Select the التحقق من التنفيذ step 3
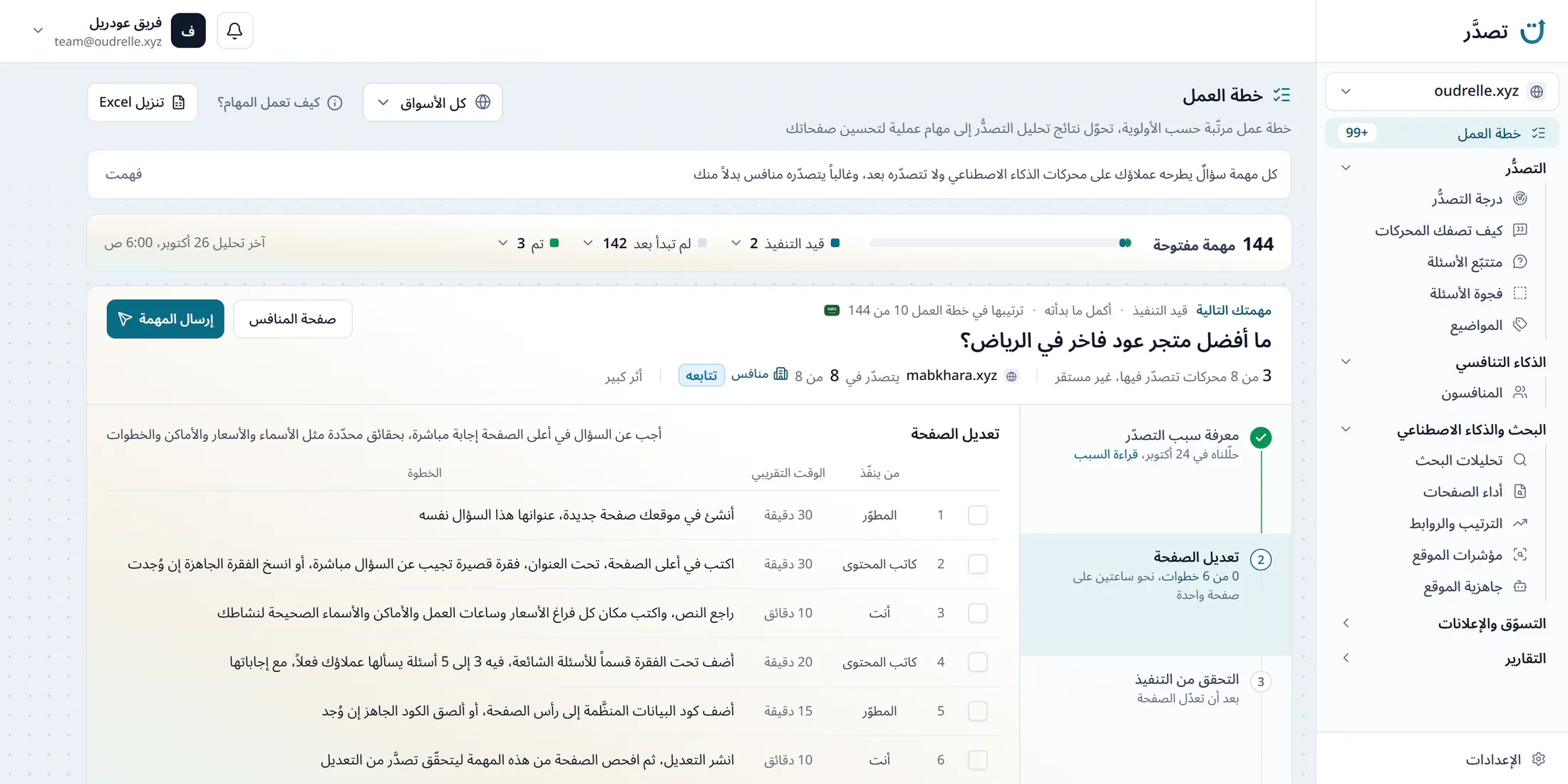Viewport: 1568px width, 784px height. tap(1155, 688)
